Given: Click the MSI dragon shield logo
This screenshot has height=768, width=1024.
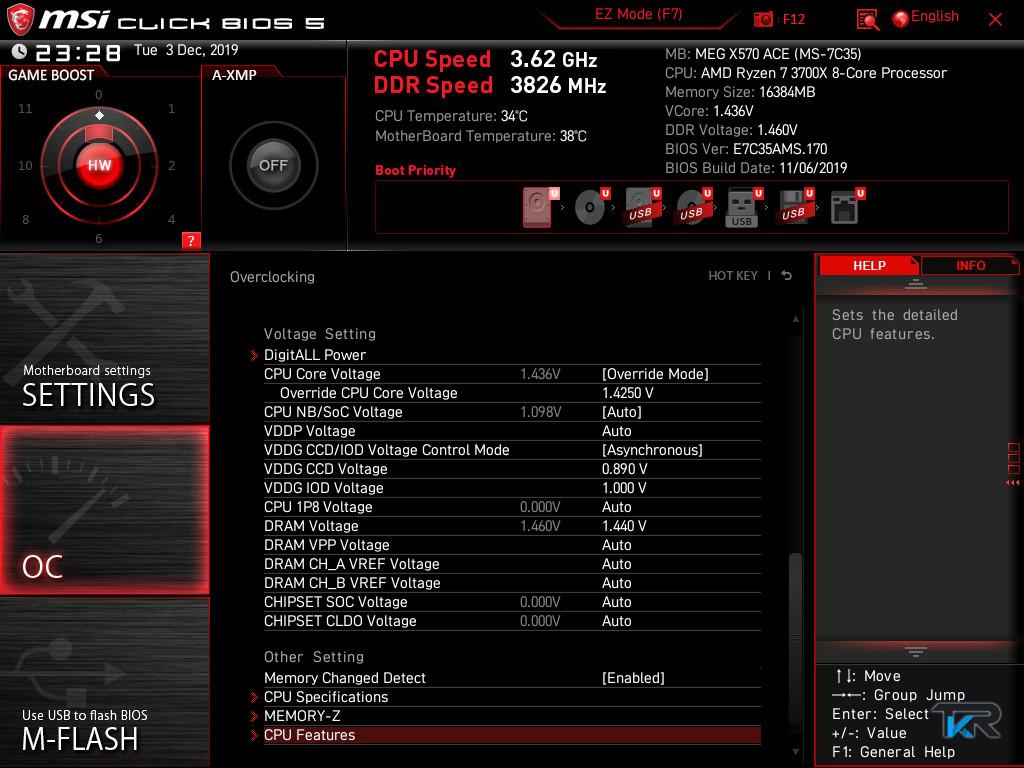Looking at the screenshot, I should pyautogui.click(x=20, y=20).
